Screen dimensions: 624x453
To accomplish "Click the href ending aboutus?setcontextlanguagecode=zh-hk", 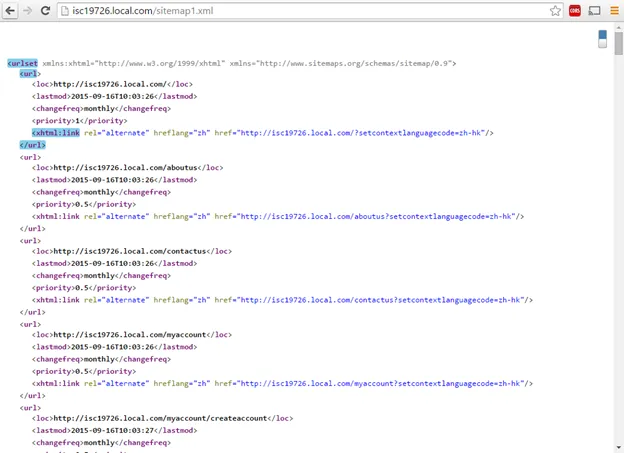I will pyautogui.click(x=376, y=217).
